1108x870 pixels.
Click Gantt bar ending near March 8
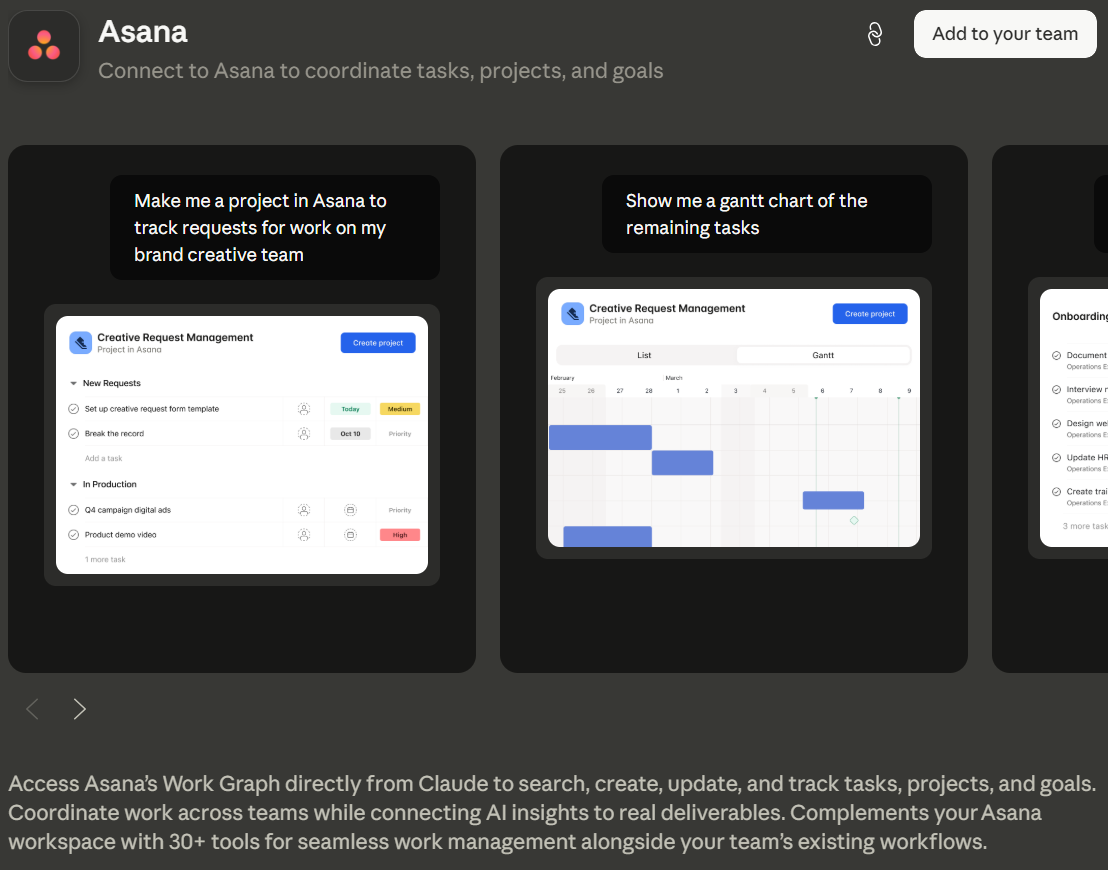click(x=833, y=500)
